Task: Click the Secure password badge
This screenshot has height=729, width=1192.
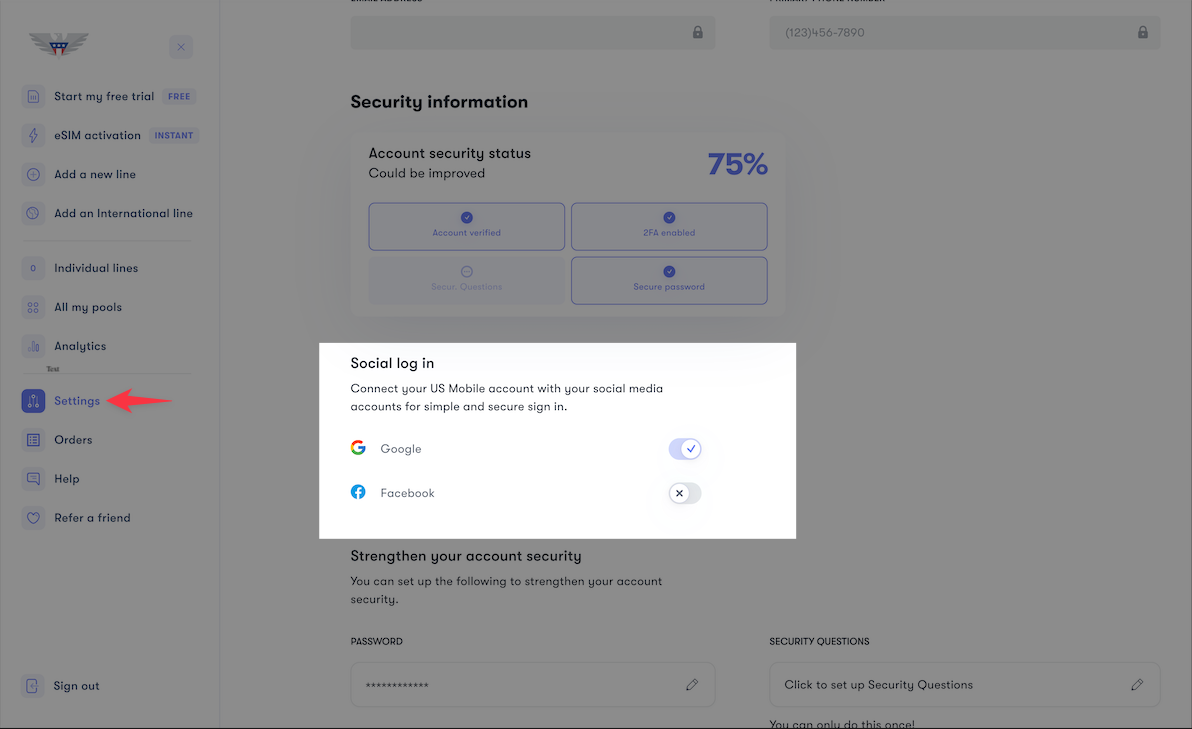Action: tap(668, 280)
